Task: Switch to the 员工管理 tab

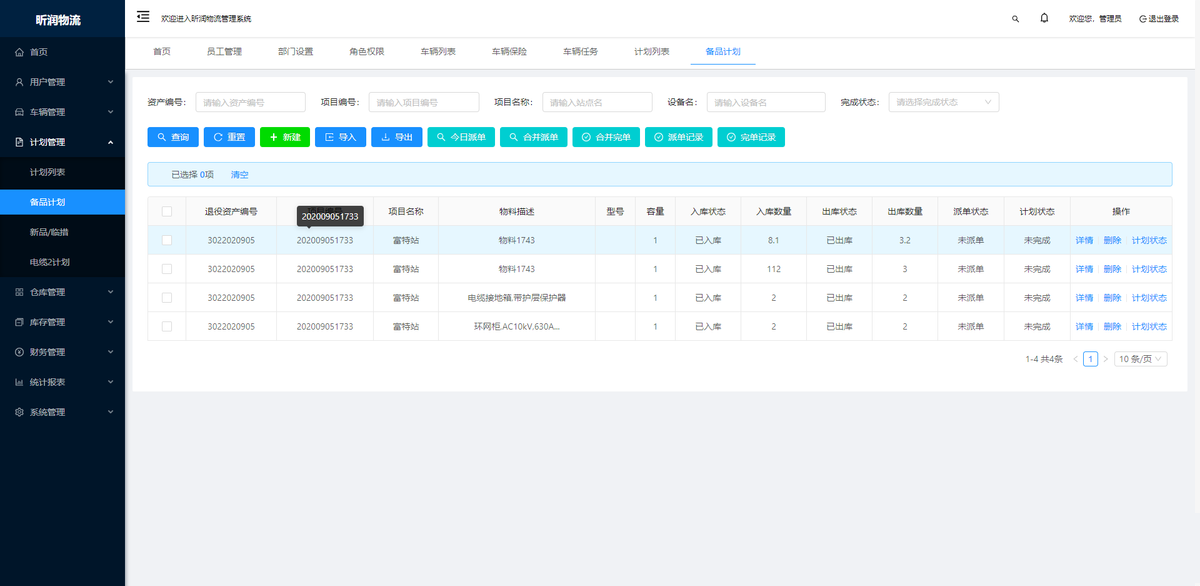Action: click(x=224, y=51)
